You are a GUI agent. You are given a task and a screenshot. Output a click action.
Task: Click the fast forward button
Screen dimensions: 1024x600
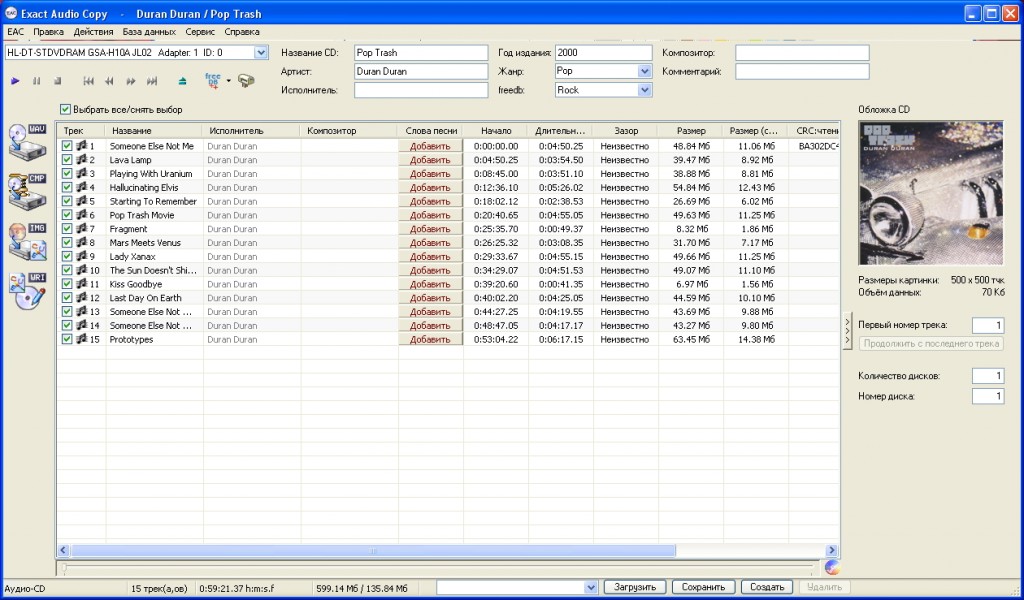click(131, 81)
